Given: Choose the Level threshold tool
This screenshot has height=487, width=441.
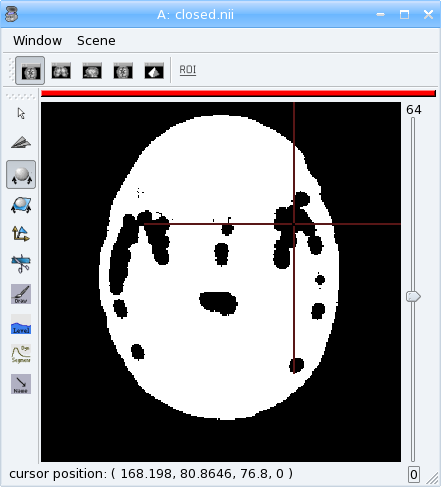Looking at the screenshot, I should [21, 324].
